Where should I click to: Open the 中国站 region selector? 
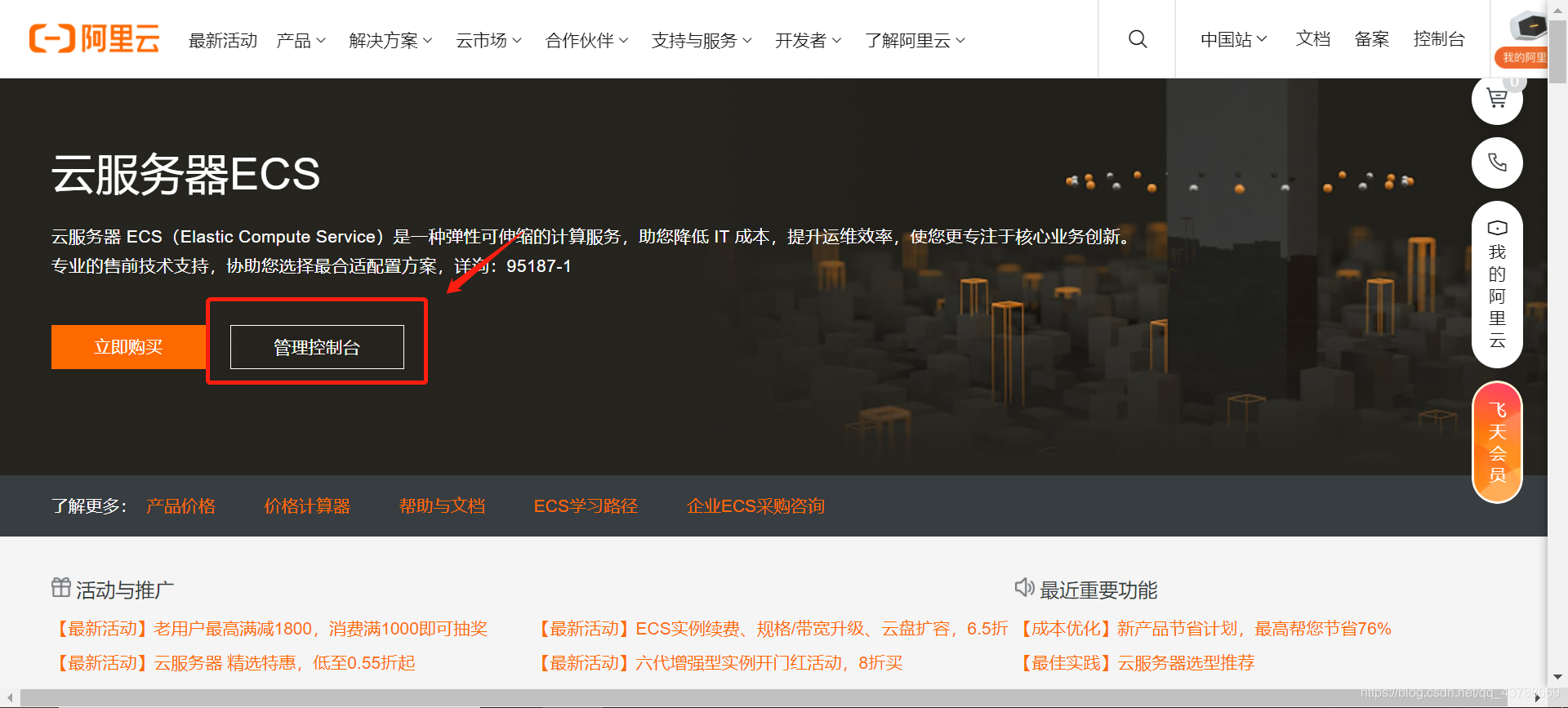coord(1234,39)
